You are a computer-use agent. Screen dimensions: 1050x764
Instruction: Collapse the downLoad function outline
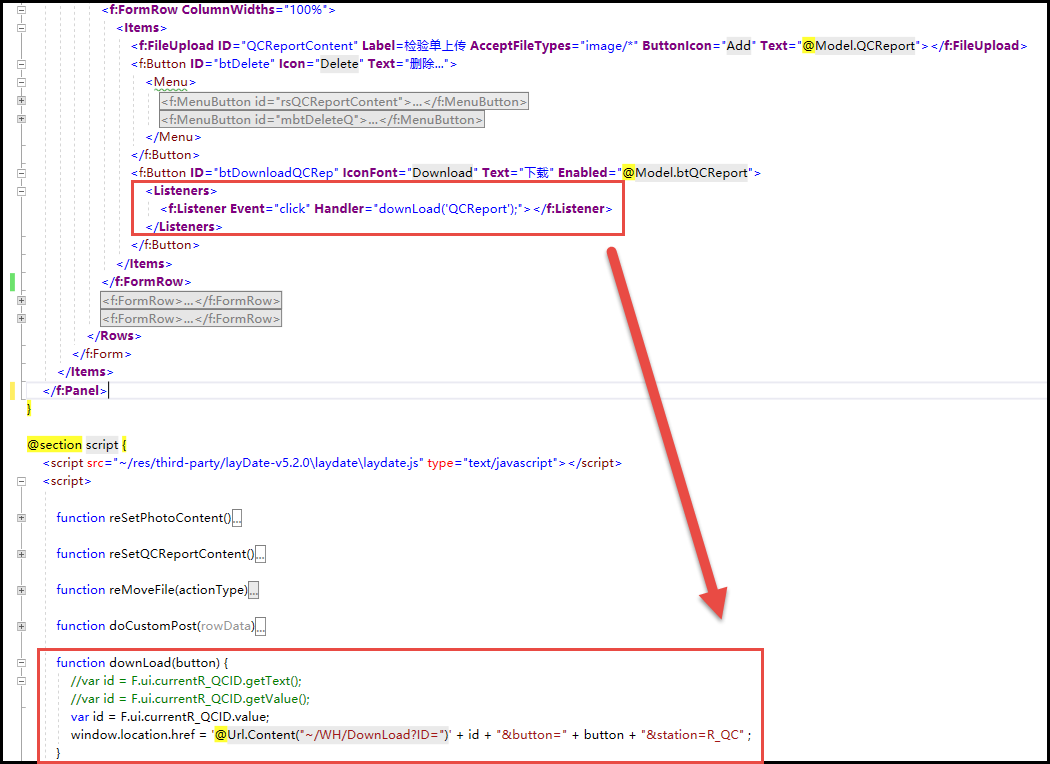click(21, 662)
